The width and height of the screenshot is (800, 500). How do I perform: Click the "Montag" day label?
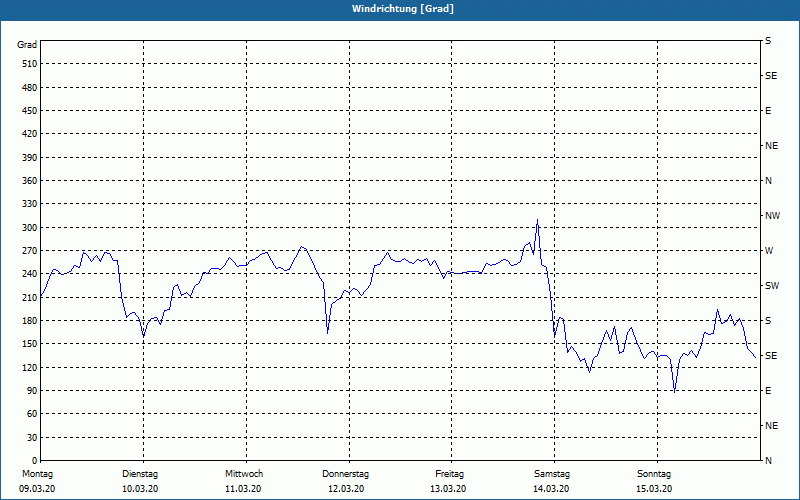tap(37, 474)
